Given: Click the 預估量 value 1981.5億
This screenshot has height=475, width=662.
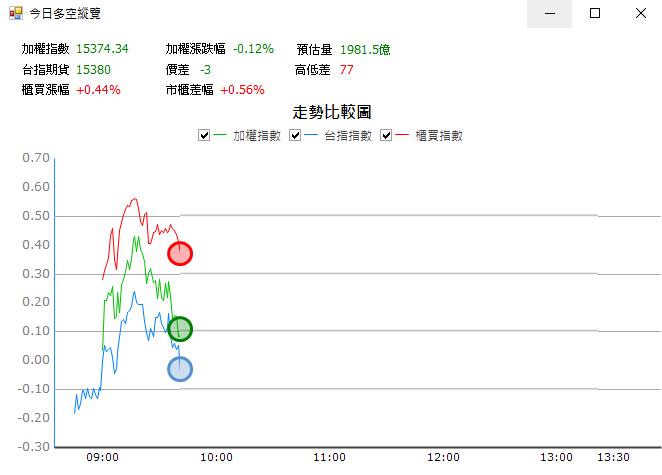Looking at the screenshot, I should pos(365,50).
